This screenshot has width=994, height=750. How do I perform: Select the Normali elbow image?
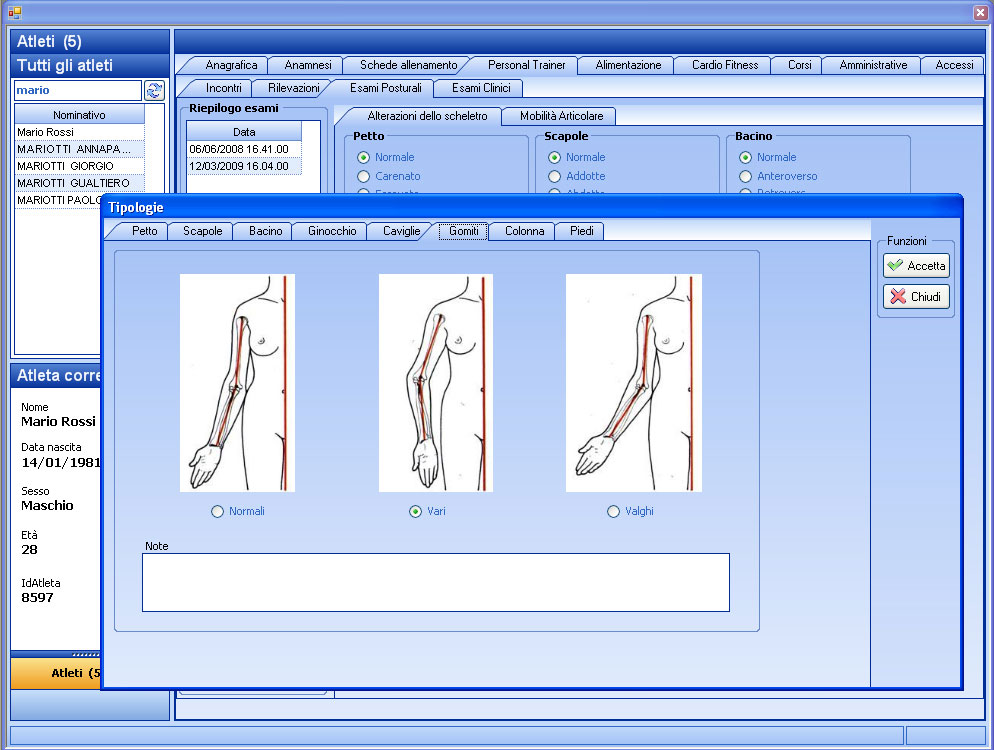coord(238,383)
